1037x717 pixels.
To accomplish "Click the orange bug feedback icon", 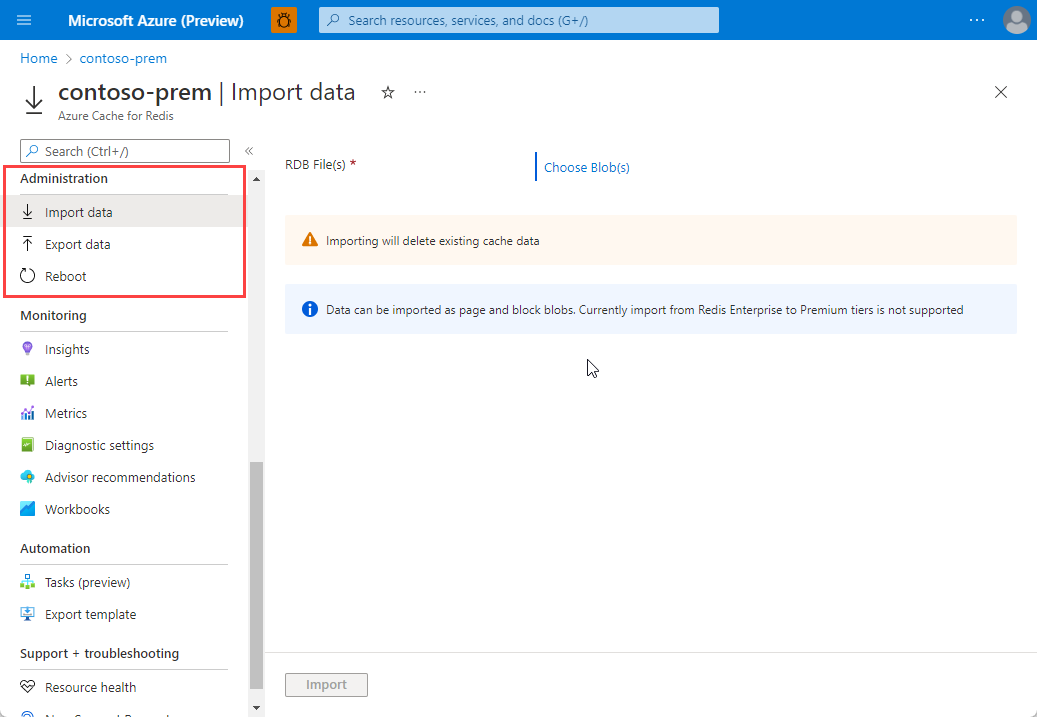I will (x=284, y=21).
